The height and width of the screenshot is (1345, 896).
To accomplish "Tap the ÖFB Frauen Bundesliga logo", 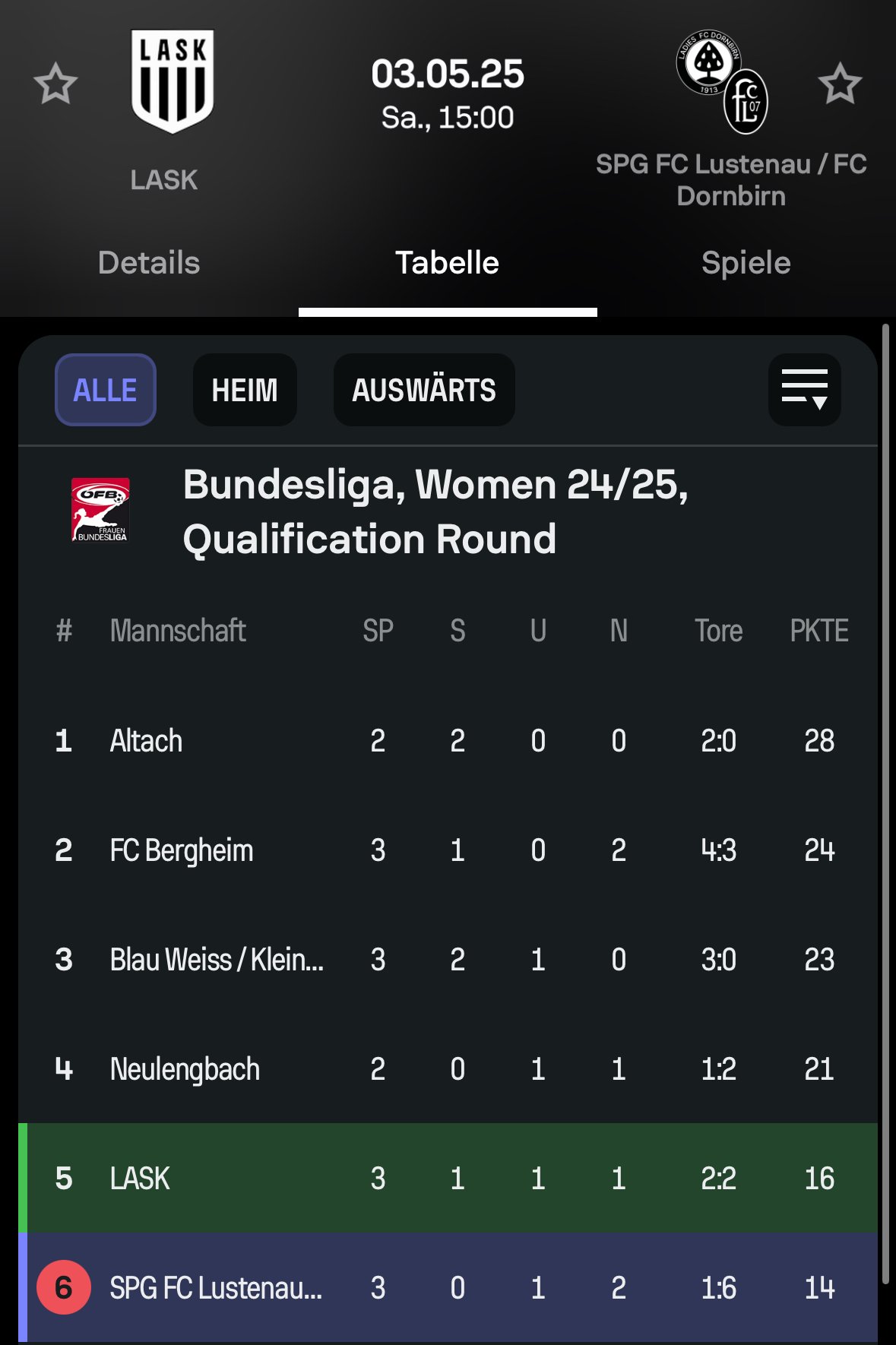I will [100, 510].
